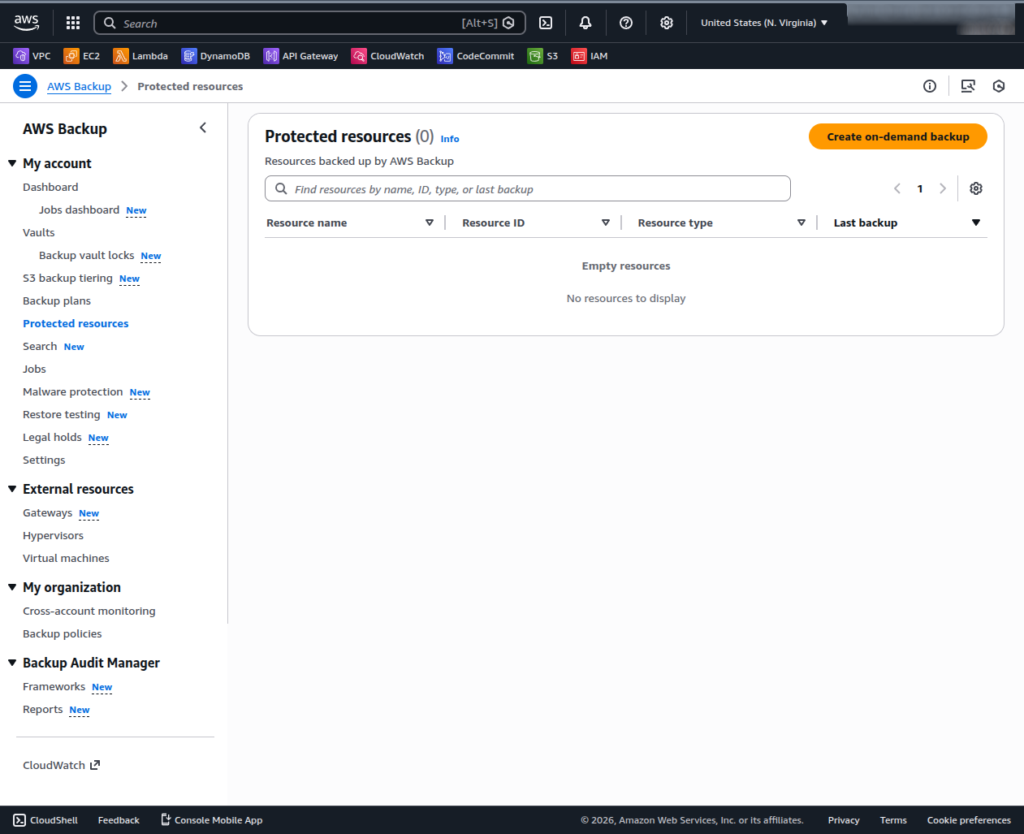Open the Privacy link in footer
This screenshot has width=1024, height=834.
coord(843,820)
